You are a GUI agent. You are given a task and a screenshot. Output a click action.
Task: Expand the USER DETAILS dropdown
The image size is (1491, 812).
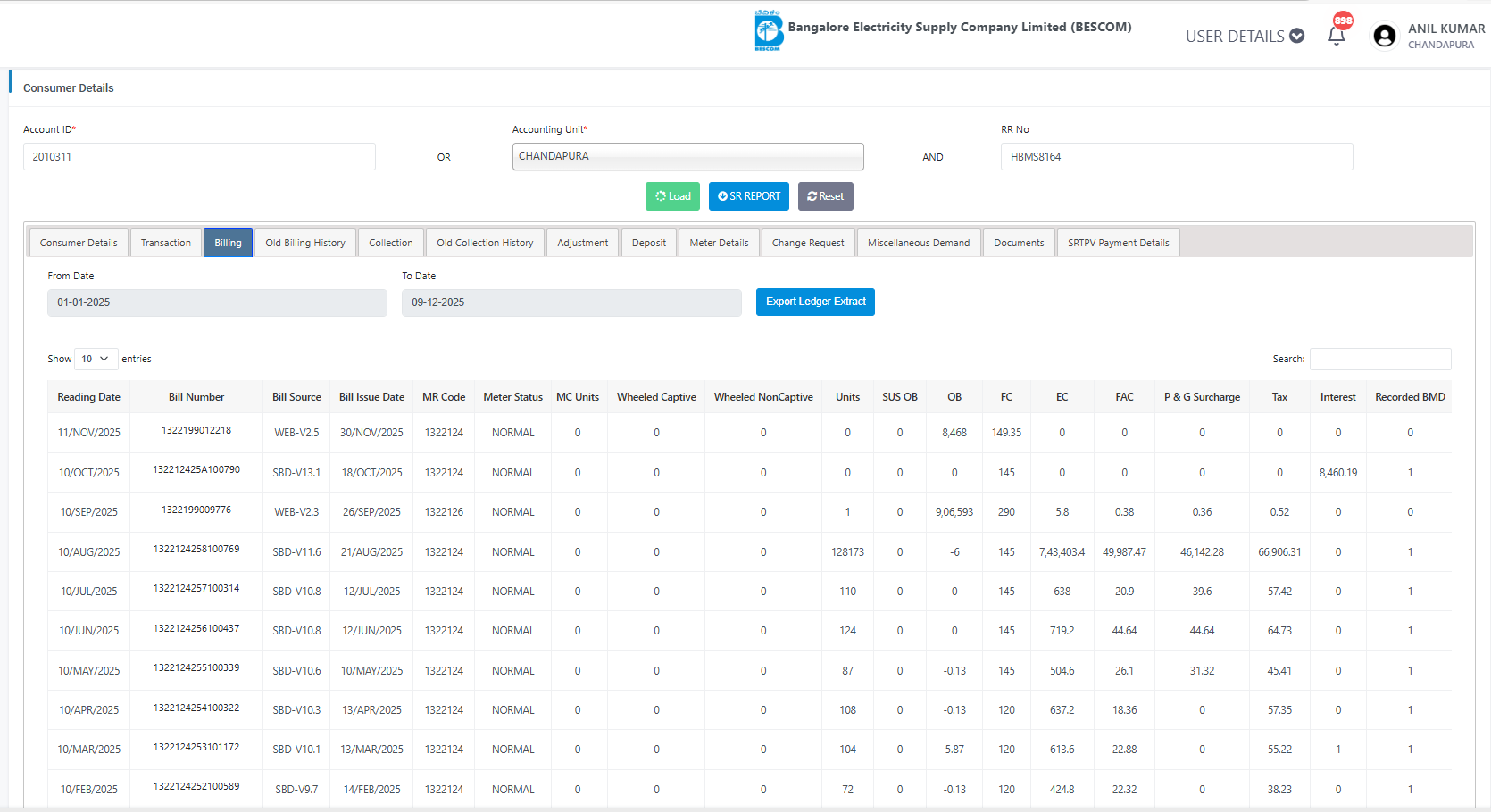pyautogui.click(x=1245, y=36)
